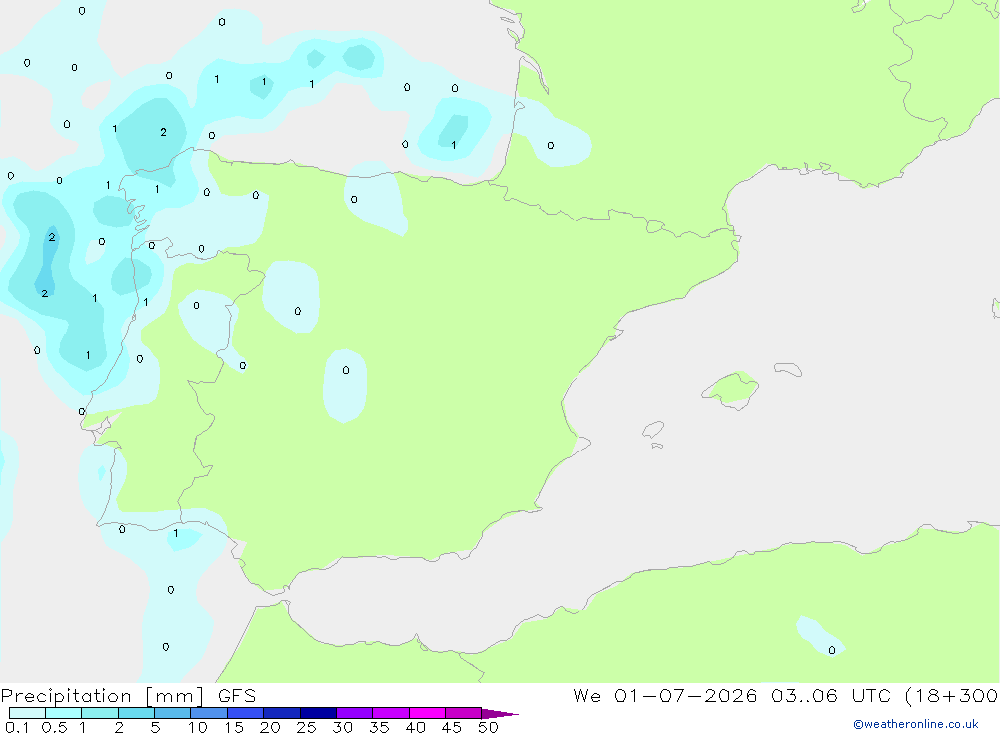
Task: Click the 0.1–0.5 mm legend color swatch
Action: coord(27,713)
